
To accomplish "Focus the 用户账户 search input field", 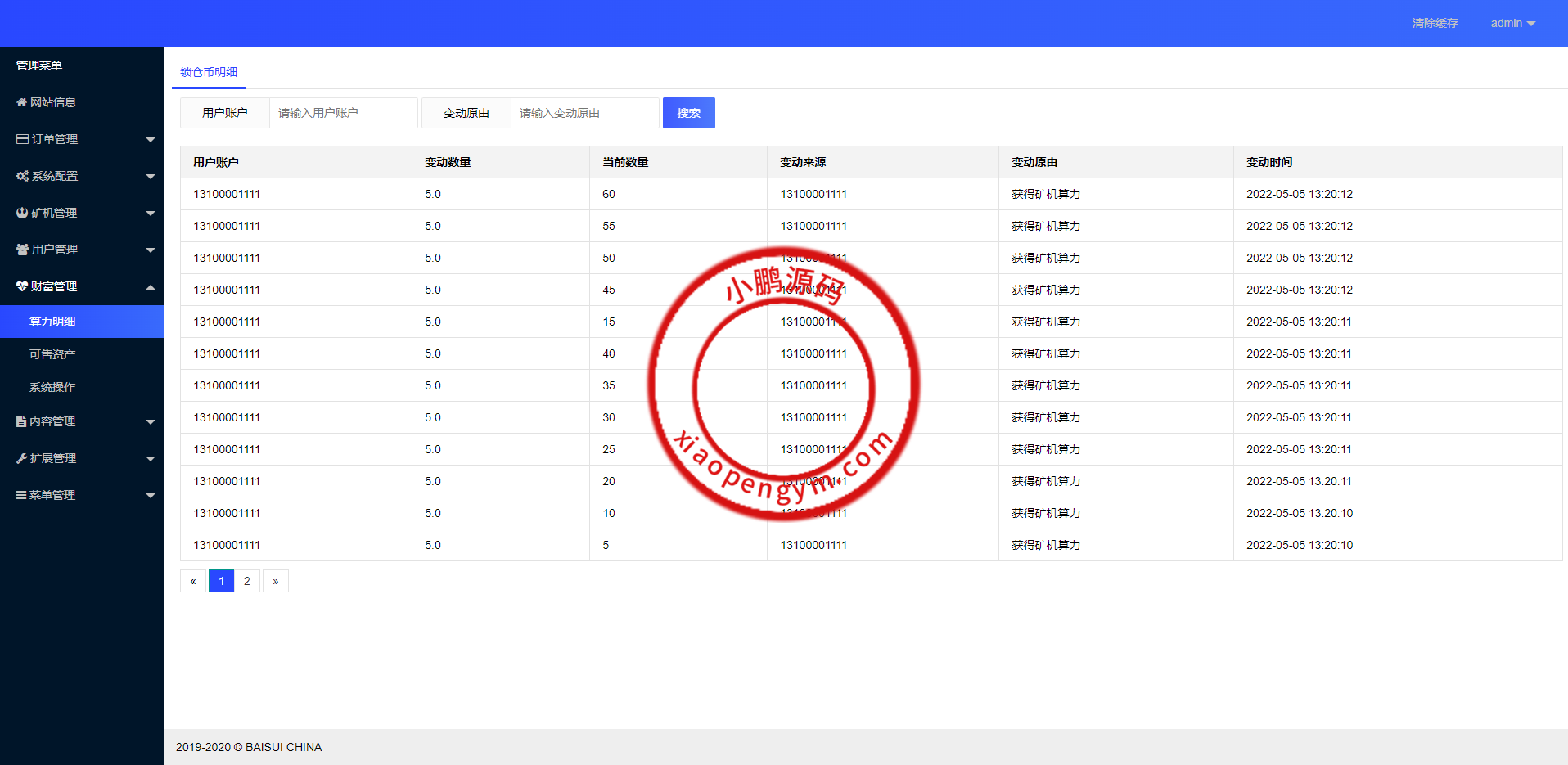I will point(343,113).
